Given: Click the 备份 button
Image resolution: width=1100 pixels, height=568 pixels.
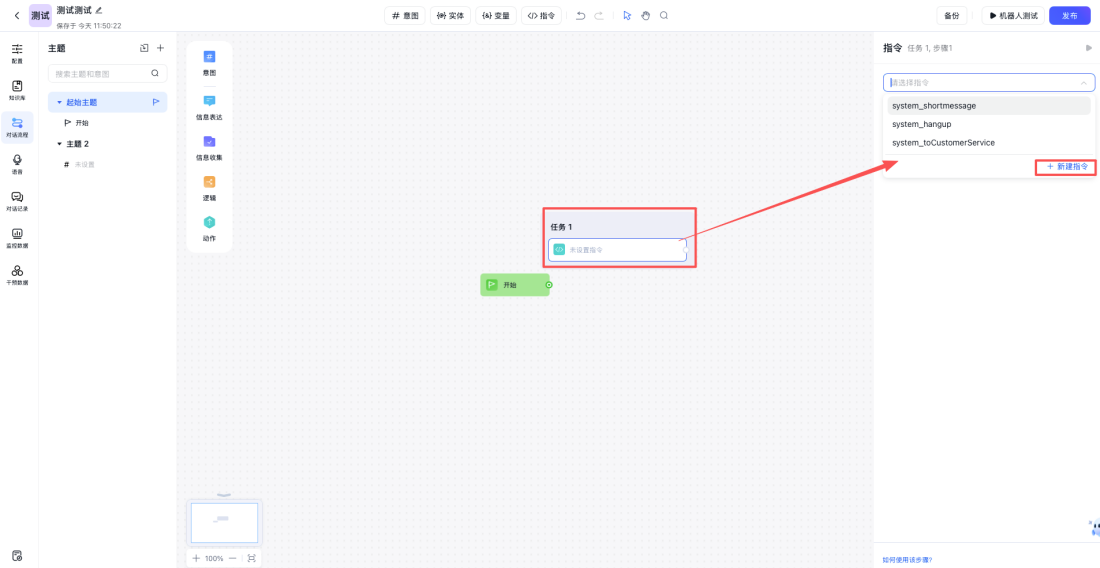Looking at the screenshot, I should [952, 15].
